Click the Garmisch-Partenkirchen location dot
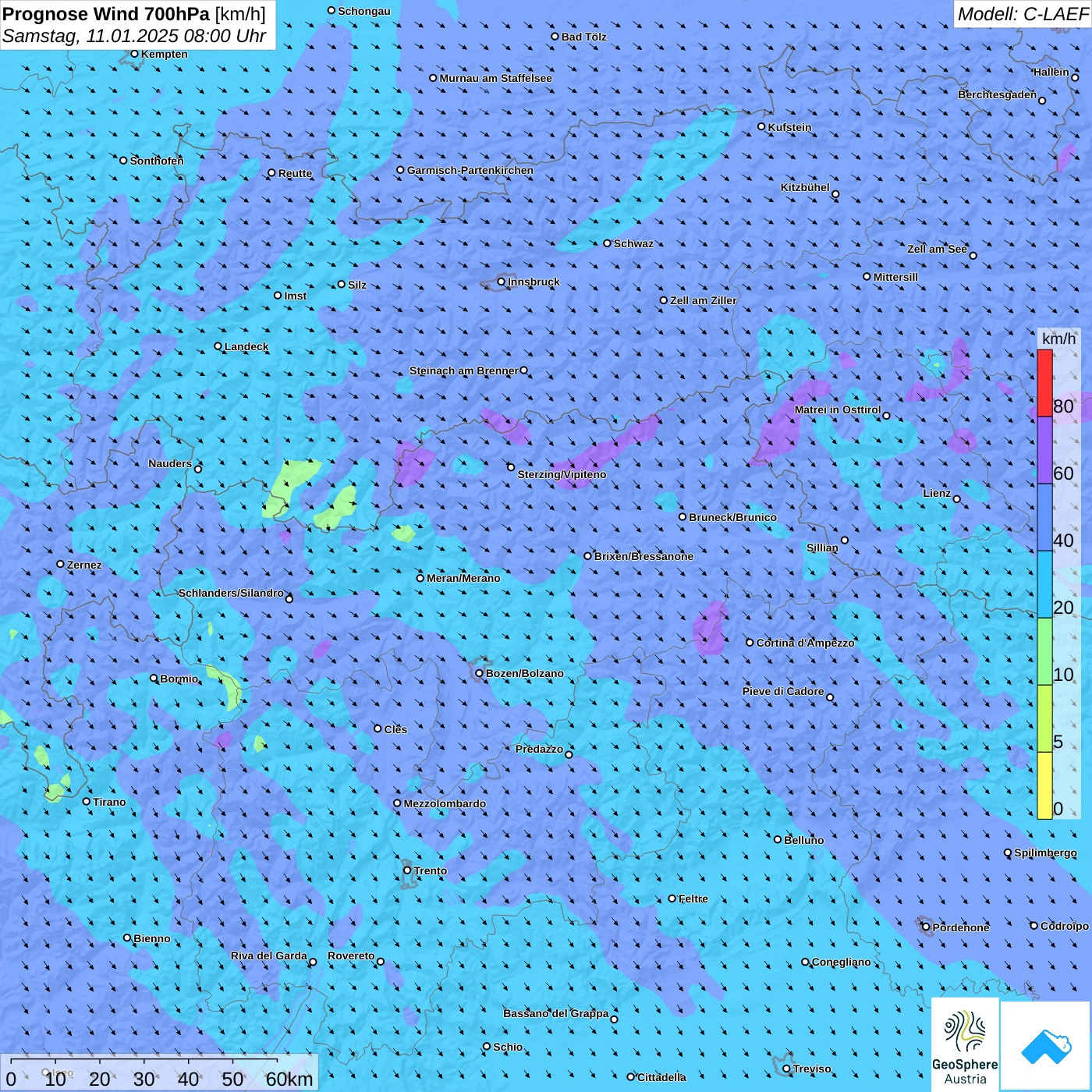This screenshot has width=1092, height=1092. click(x=401, y=170)
